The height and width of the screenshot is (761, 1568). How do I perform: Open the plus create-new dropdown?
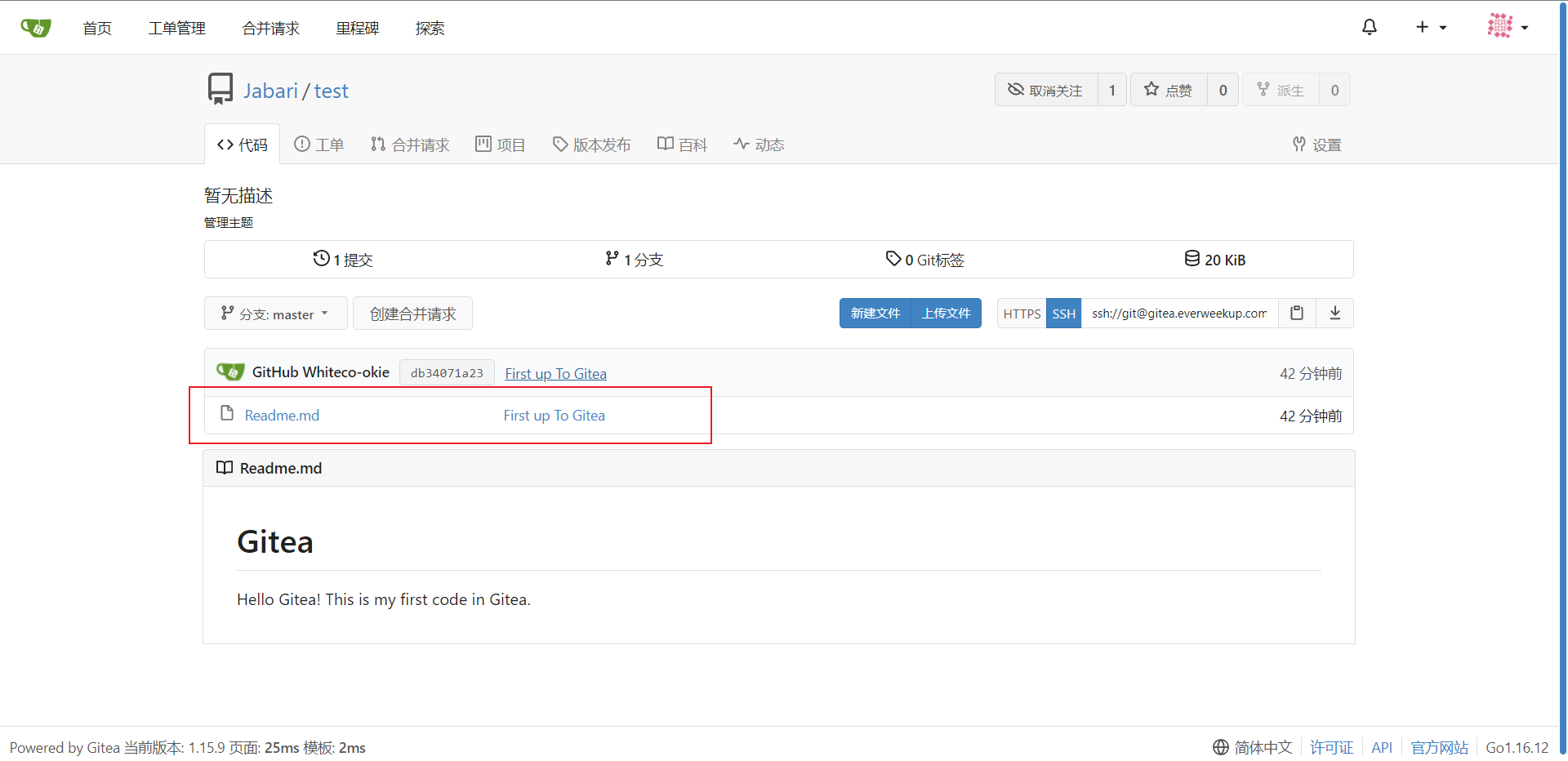[1431, 28]
